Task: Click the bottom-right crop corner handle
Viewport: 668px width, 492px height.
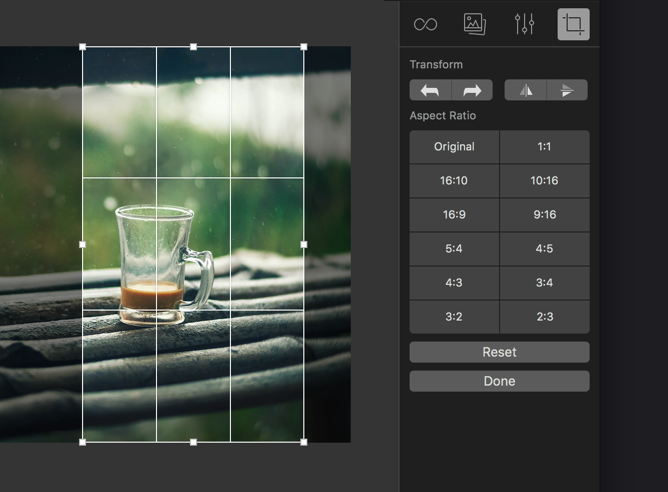Action: (x=304, y=441)
